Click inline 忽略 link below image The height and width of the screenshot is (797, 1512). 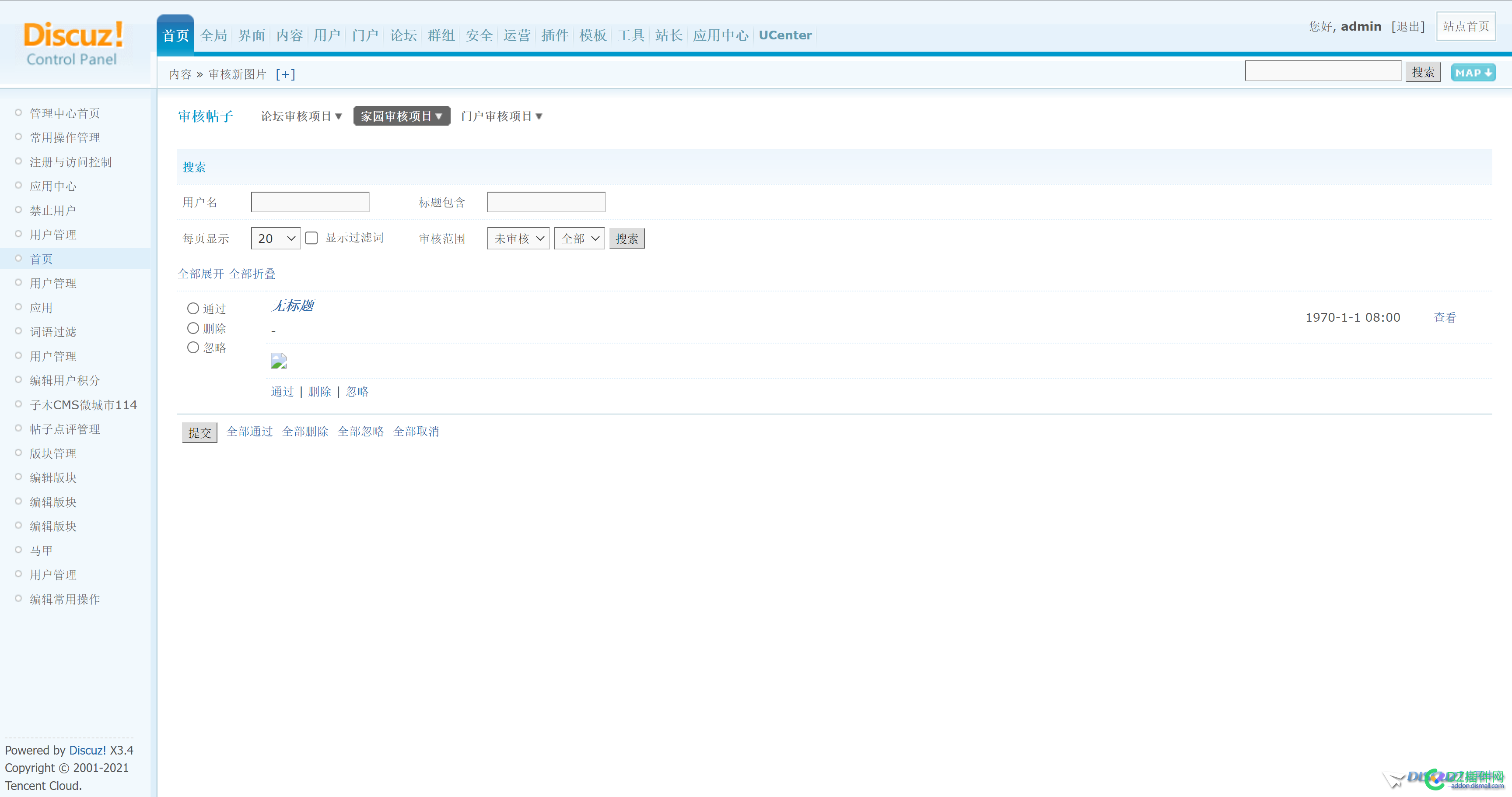click(x=357, y=392)
